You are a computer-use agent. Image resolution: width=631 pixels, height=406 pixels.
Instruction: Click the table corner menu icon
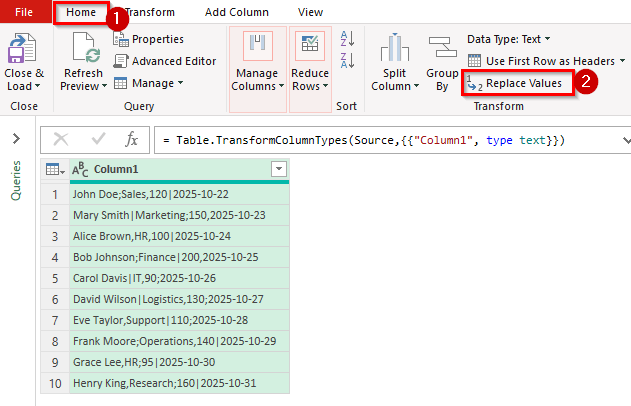[x=55, y=169]
